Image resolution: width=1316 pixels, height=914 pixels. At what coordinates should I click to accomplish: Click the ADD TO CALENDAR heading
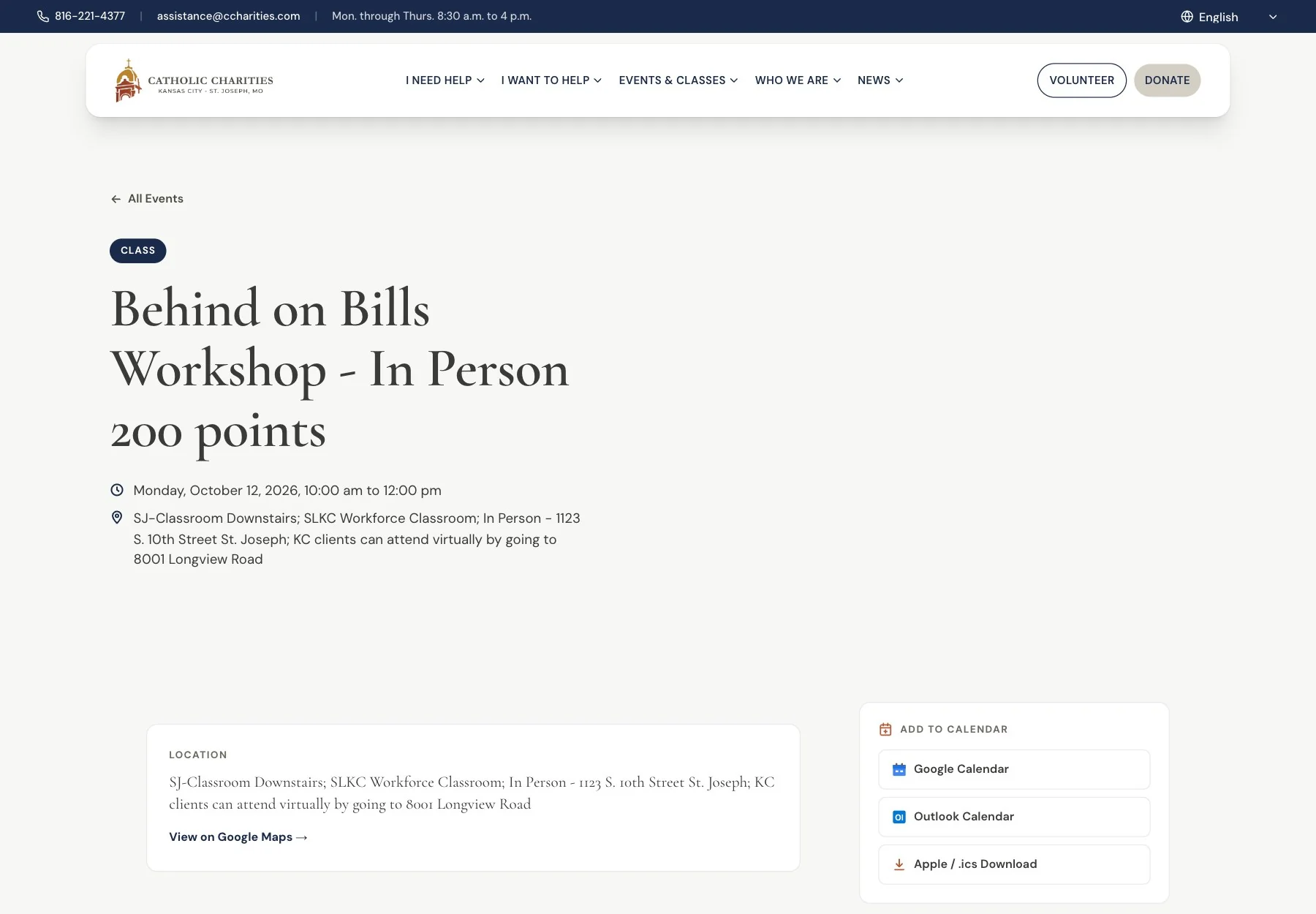pos(954,729)
